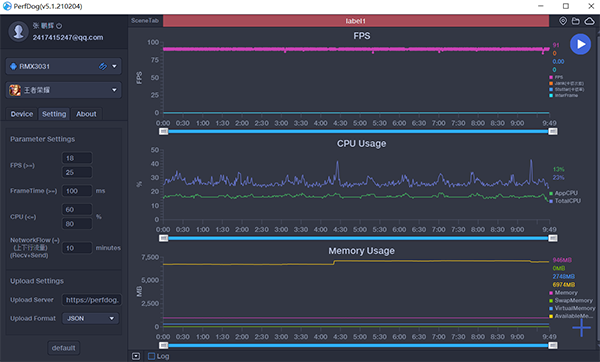Open the Upload Format JSON dropdown
The height and width of the screenshot is (362, 600).
coord(90,318)
